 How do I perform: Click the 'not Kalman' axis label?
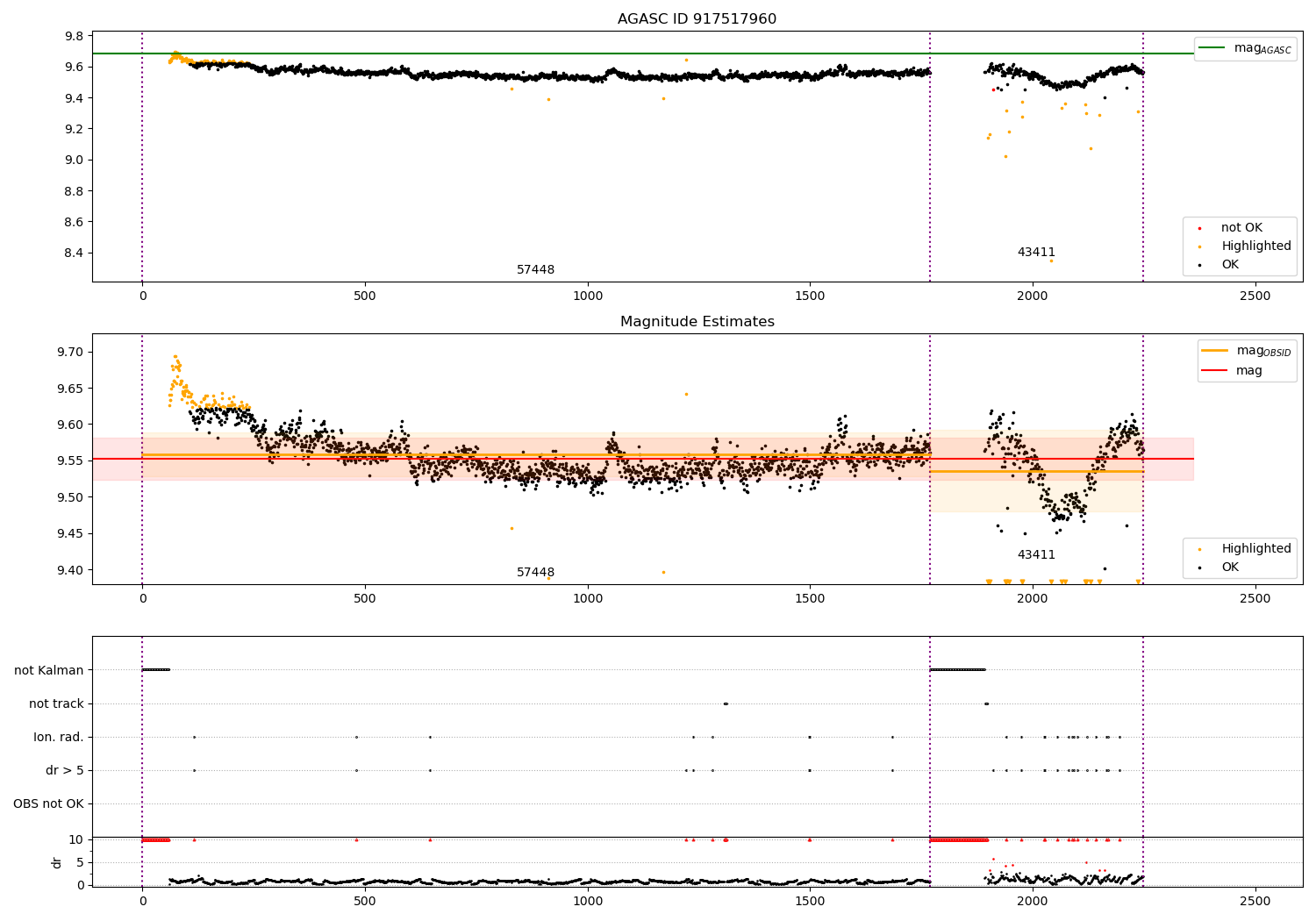tap(49, 670)
